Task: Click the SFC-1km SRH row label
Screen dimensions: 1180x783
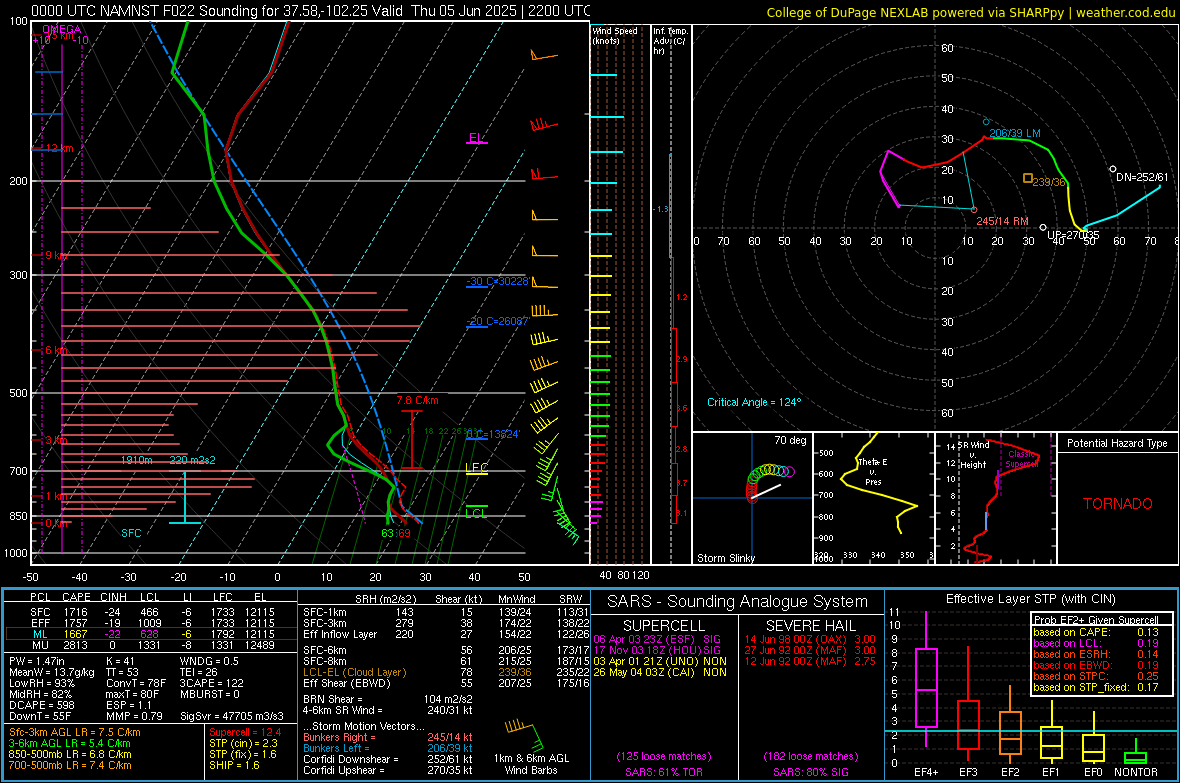Action: tap(324, 612)
